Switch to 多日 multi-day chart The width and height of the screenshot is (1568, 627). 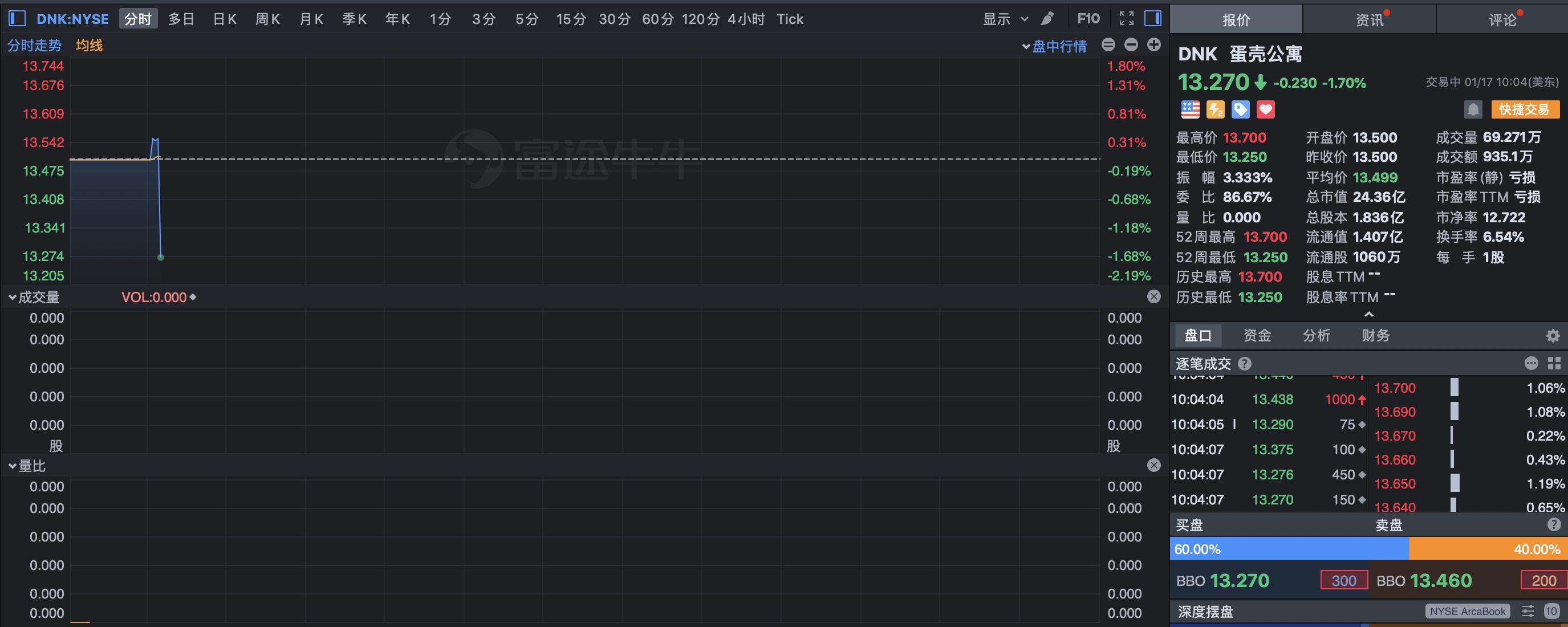tap(181, 19)
